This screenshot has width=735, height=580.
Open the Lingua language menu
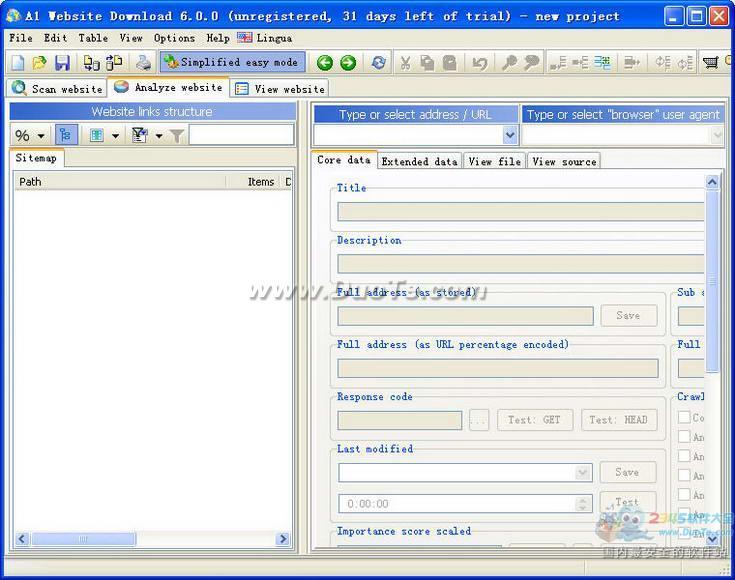coord(265,38)
